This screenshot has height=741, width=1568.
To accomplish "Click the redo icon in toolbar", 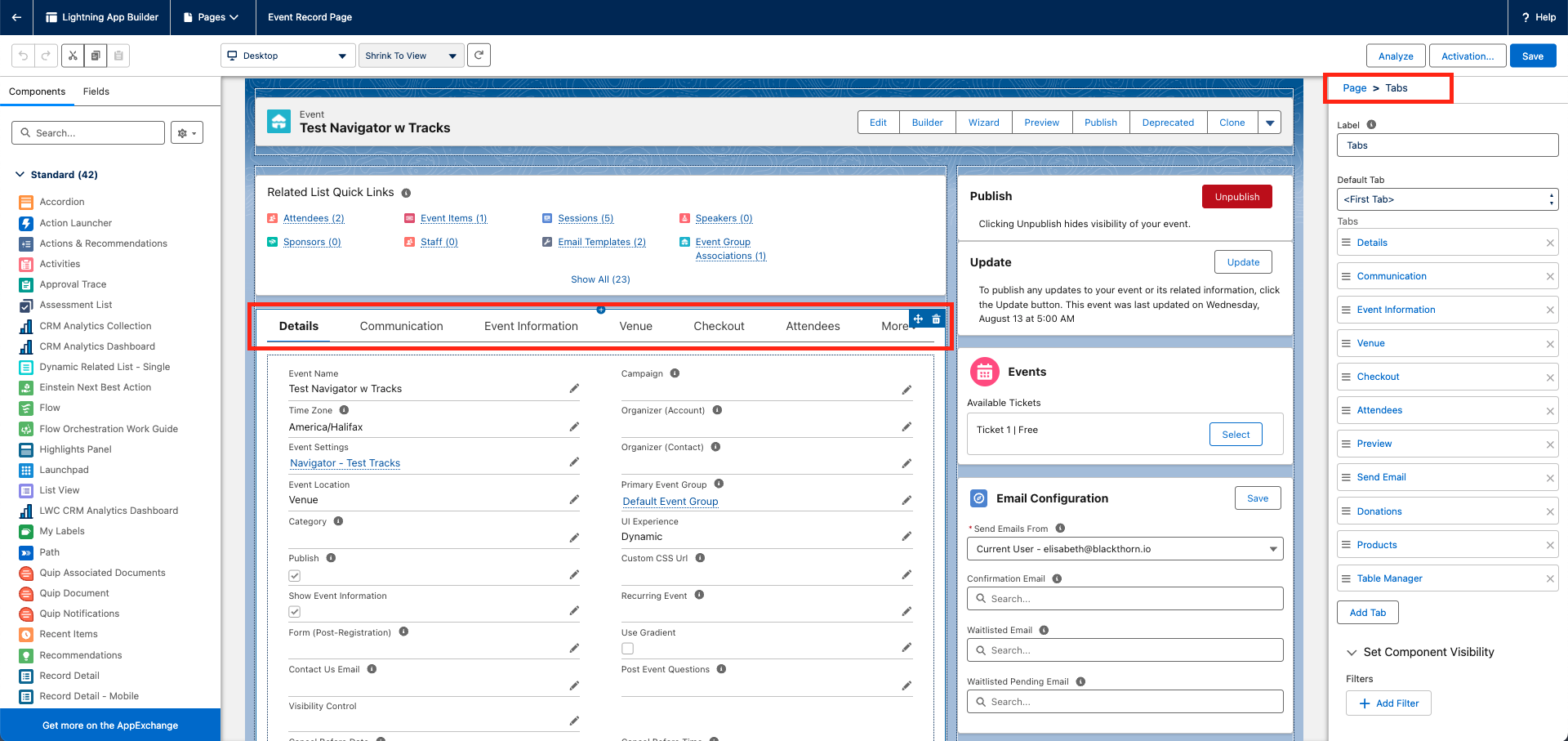I will pos(47,56).
